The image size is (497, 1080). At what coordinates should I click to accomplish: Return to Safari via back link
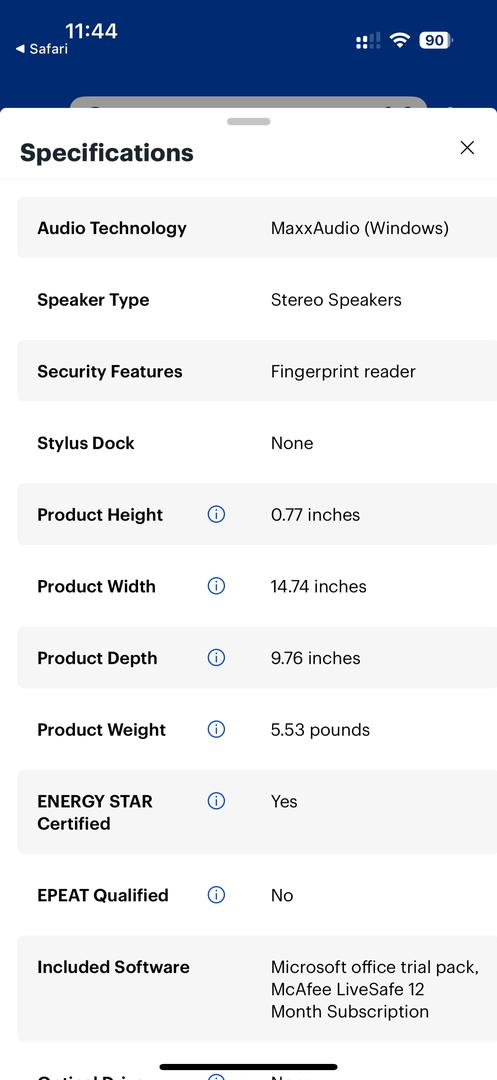point(41,49)
